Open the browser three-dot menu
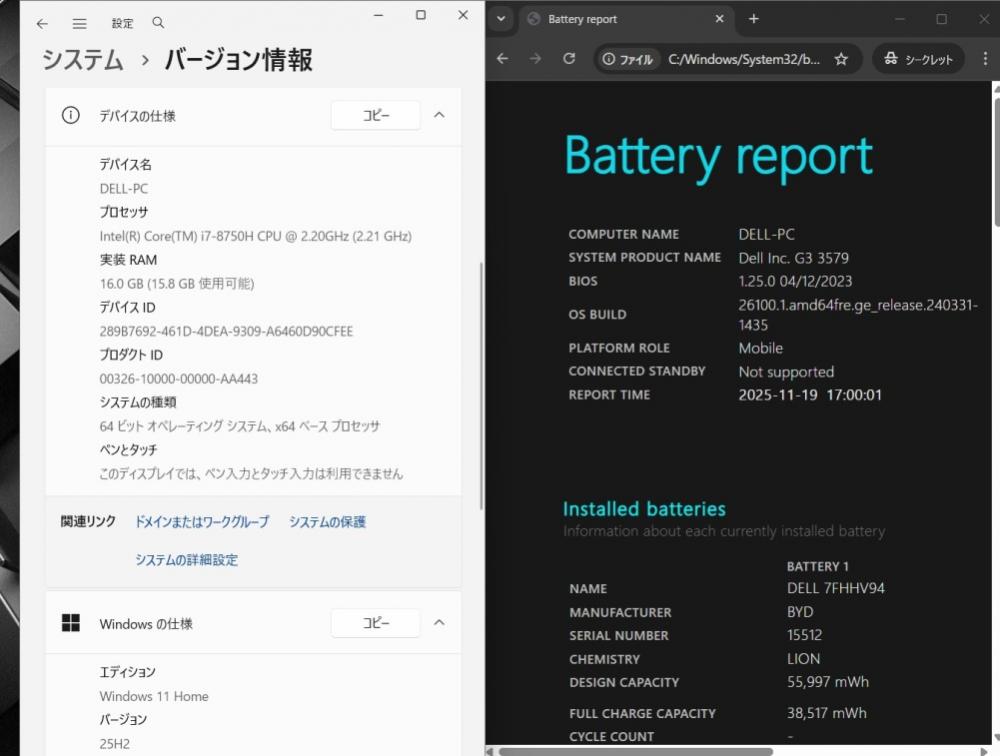The image size is (1000, 756). point(984,59)
